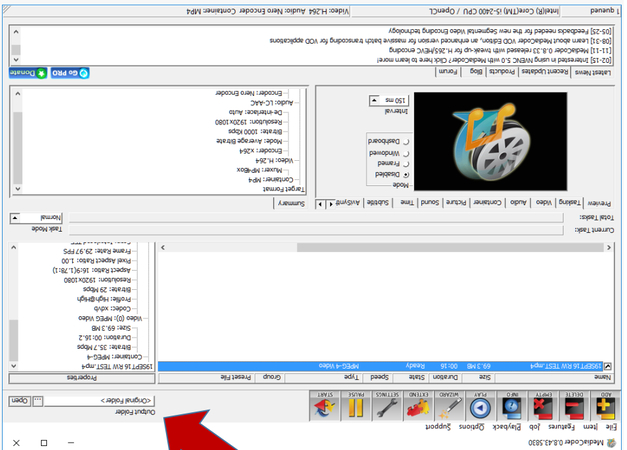The width and height of the screenshot is (627, 450).
Task: Open the Playback menu
Action: tap(506, 427)
